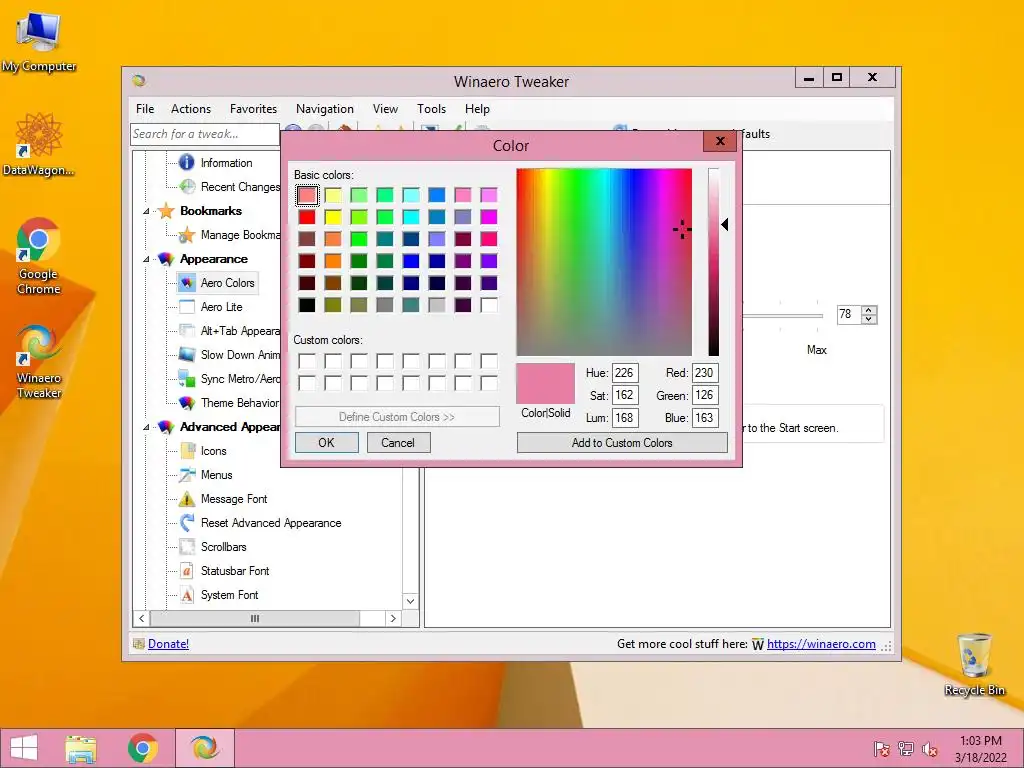Click the Action Center flag tray icon
This screenshot has width=1024, height=768.
tap(881, 749)
